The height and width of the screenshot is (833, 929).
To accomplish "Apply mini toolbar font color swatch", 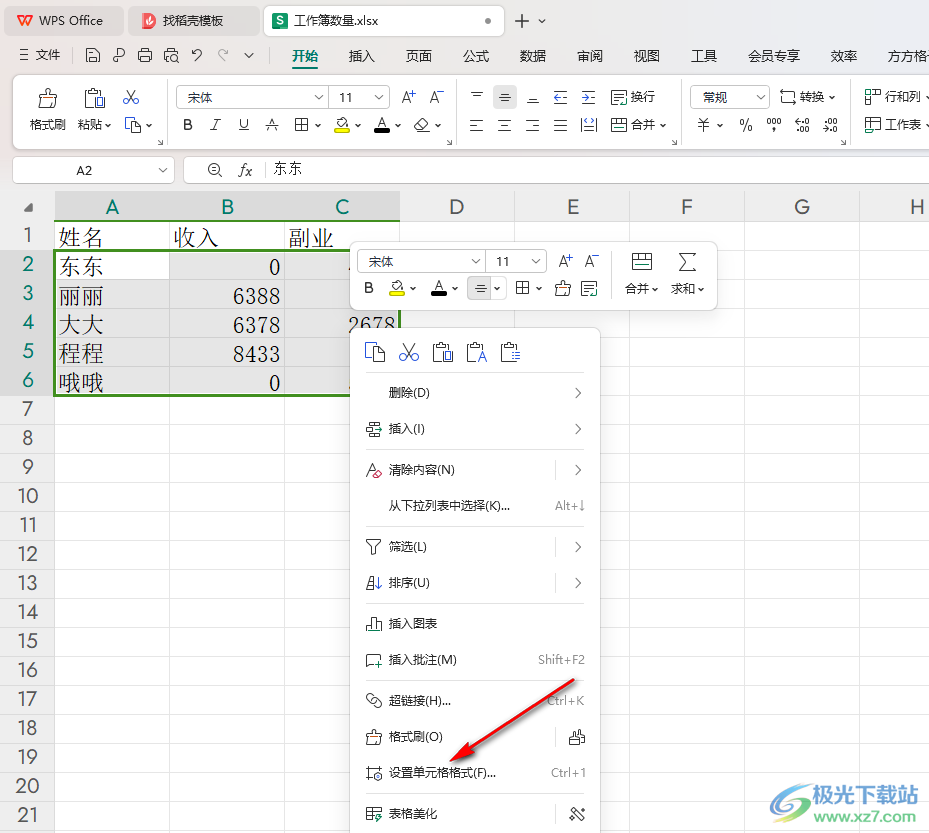I will click(439, 289).
